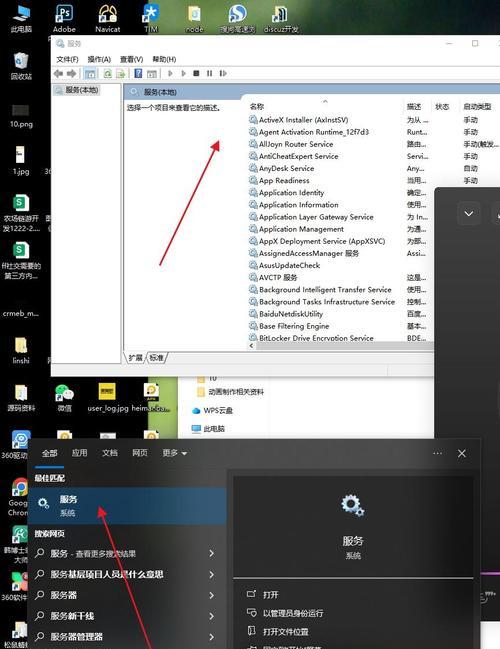Click the stop service square icon
500x649 pixels.
click(x=196, y=74)
